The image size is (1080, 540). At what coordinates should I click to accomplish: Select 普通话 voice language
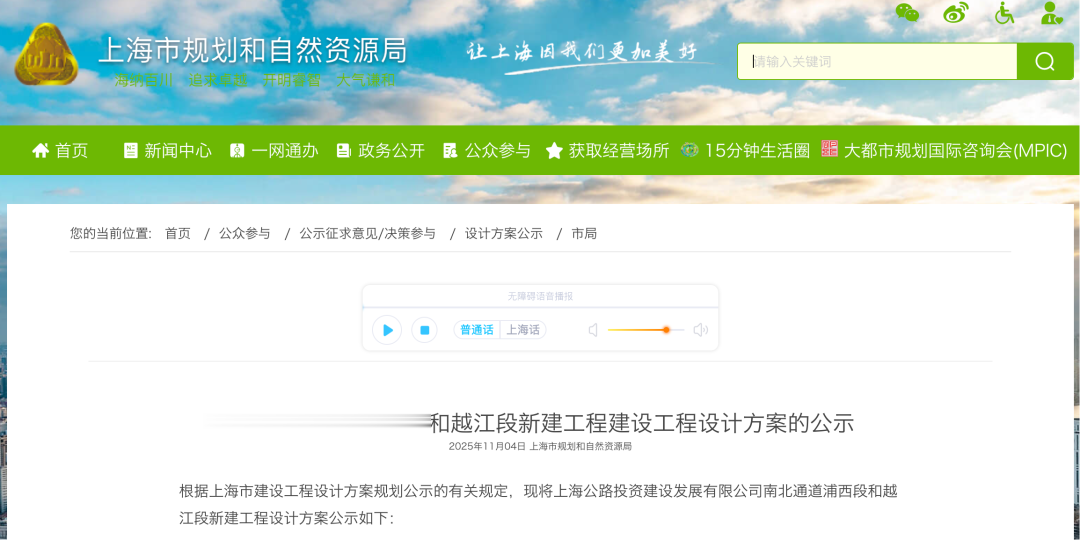coord(477,330)
